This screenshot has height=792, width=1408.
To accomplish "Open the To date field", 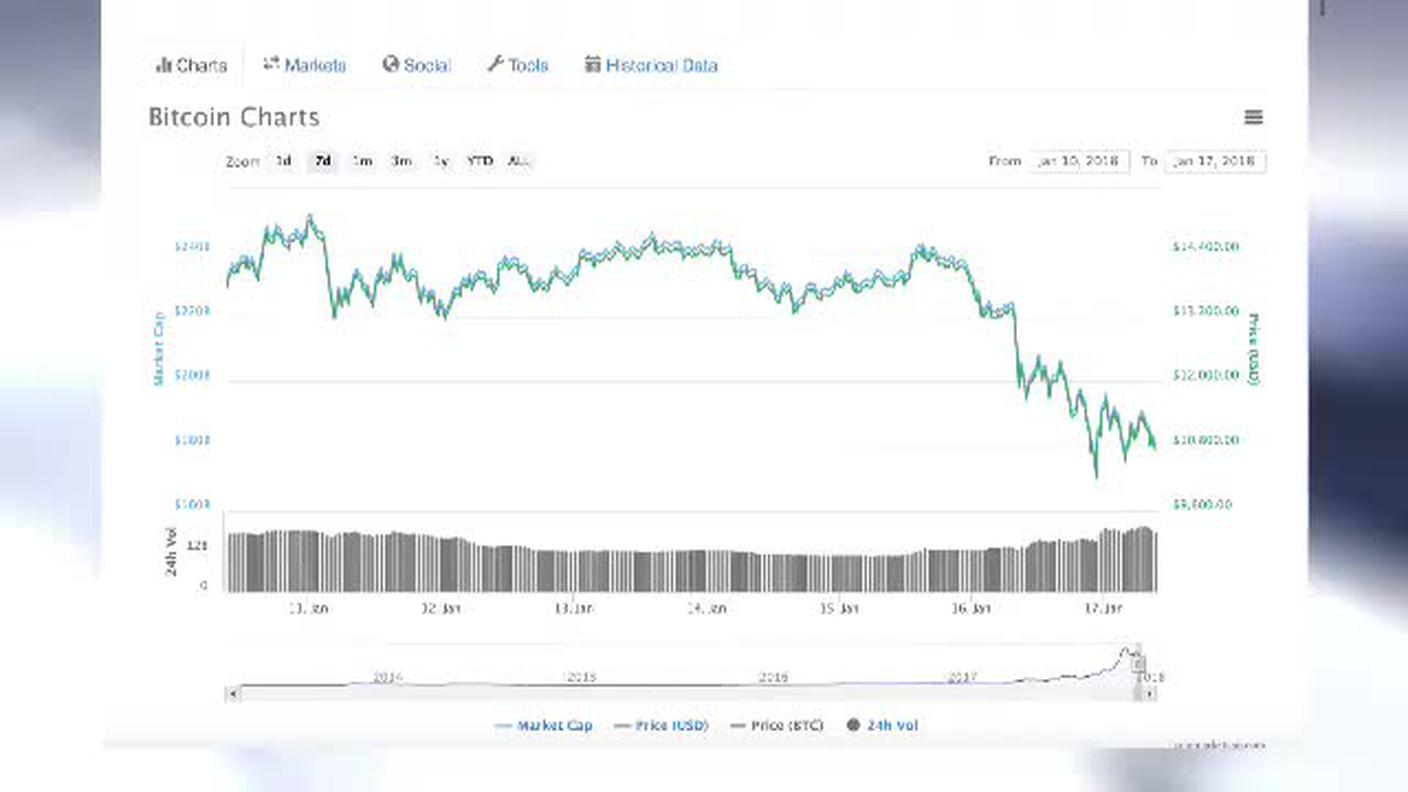I will click(x=1215, y=161).
